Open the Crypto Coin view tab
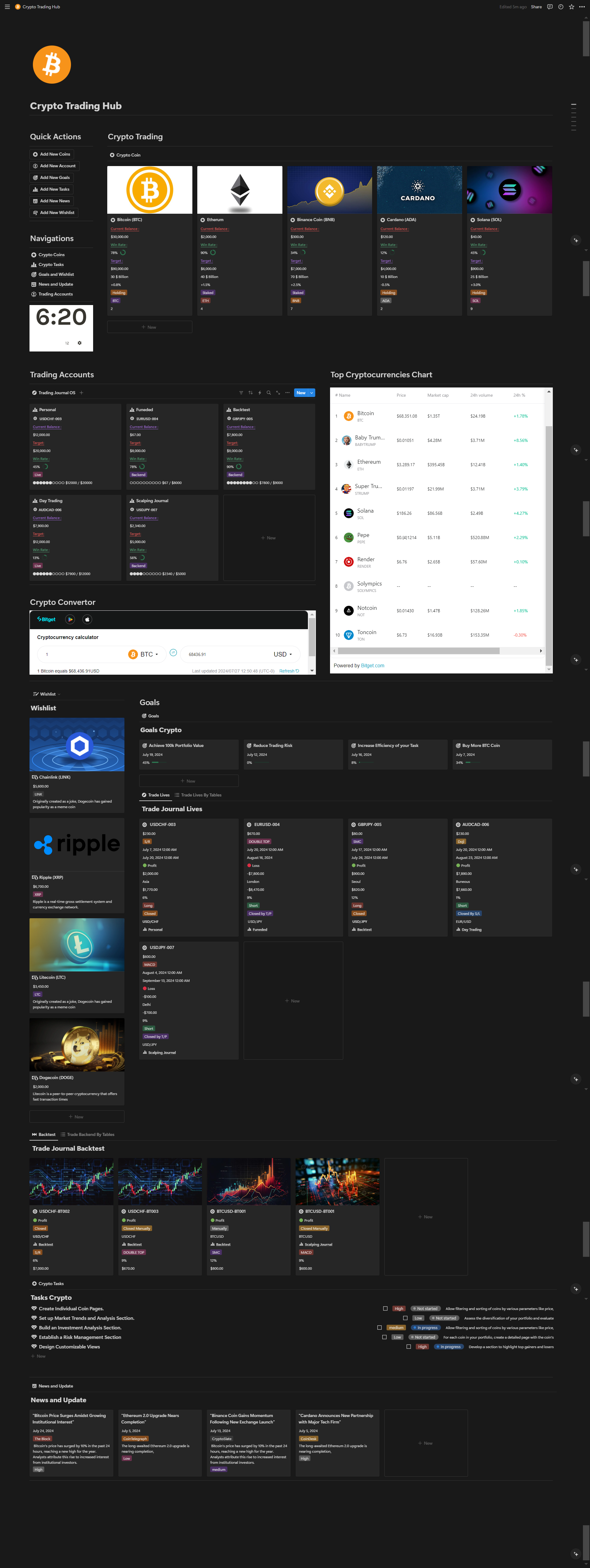The width and height of the screenshot is (590, 1568). coord(125,155)
